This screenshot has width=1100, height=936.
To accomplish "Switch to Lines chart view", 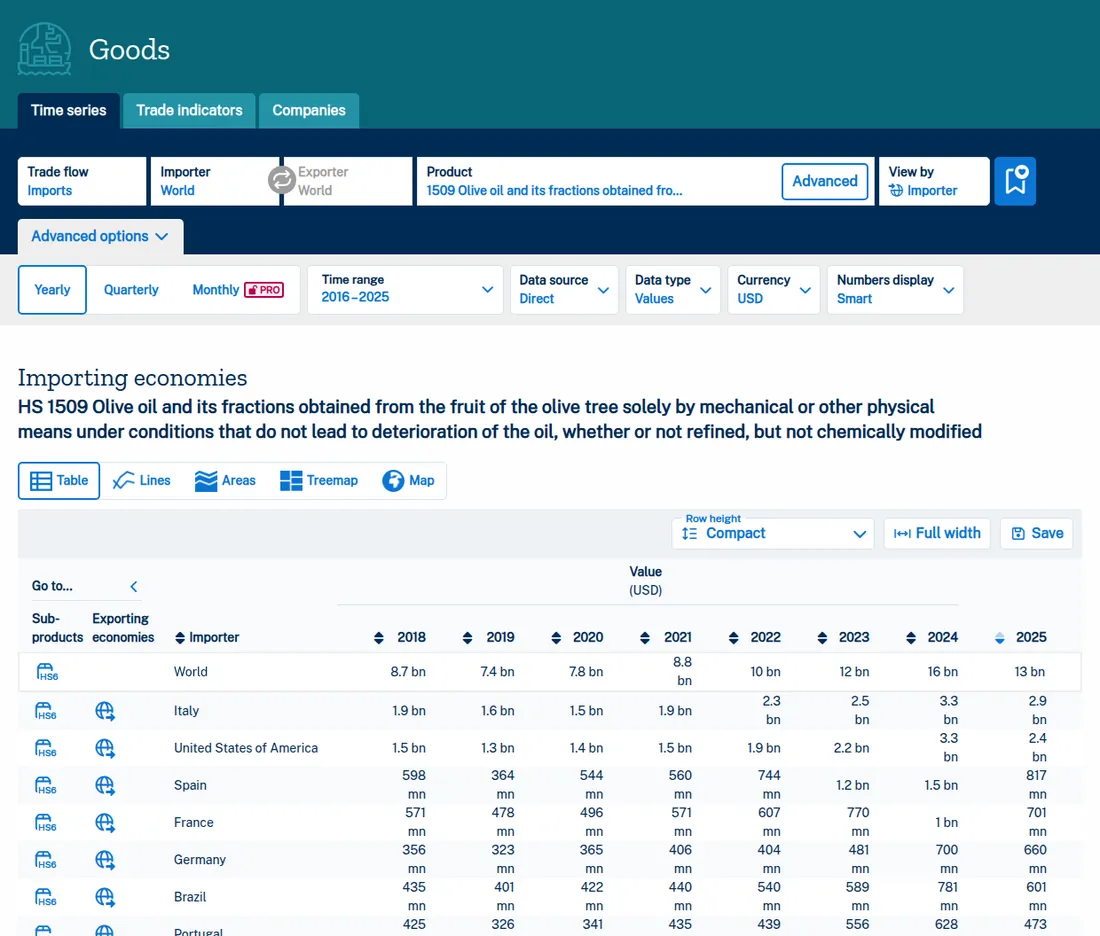I will [x=142, y=481].
